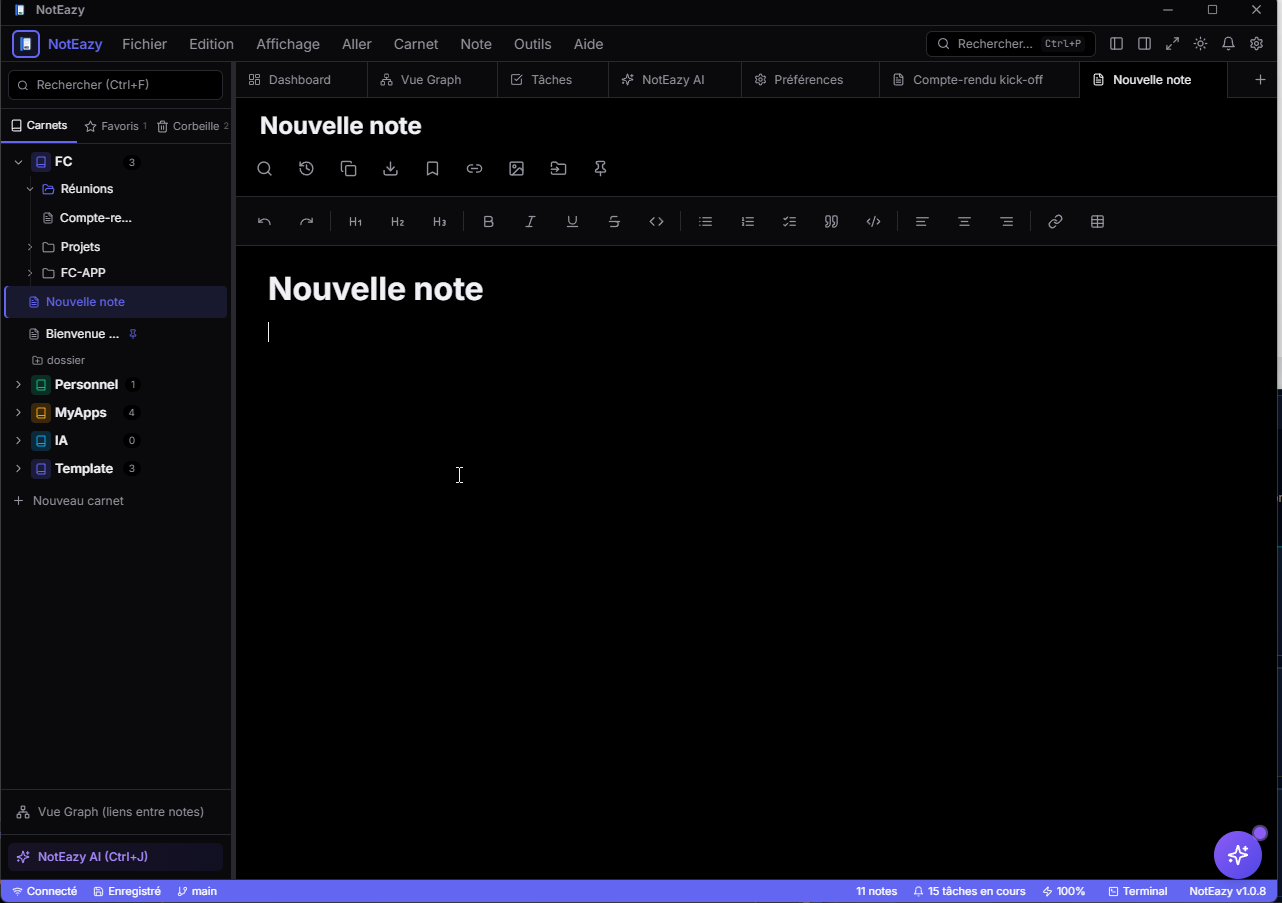
Task: Toggle bold formatting
Action: coord(488,222)
